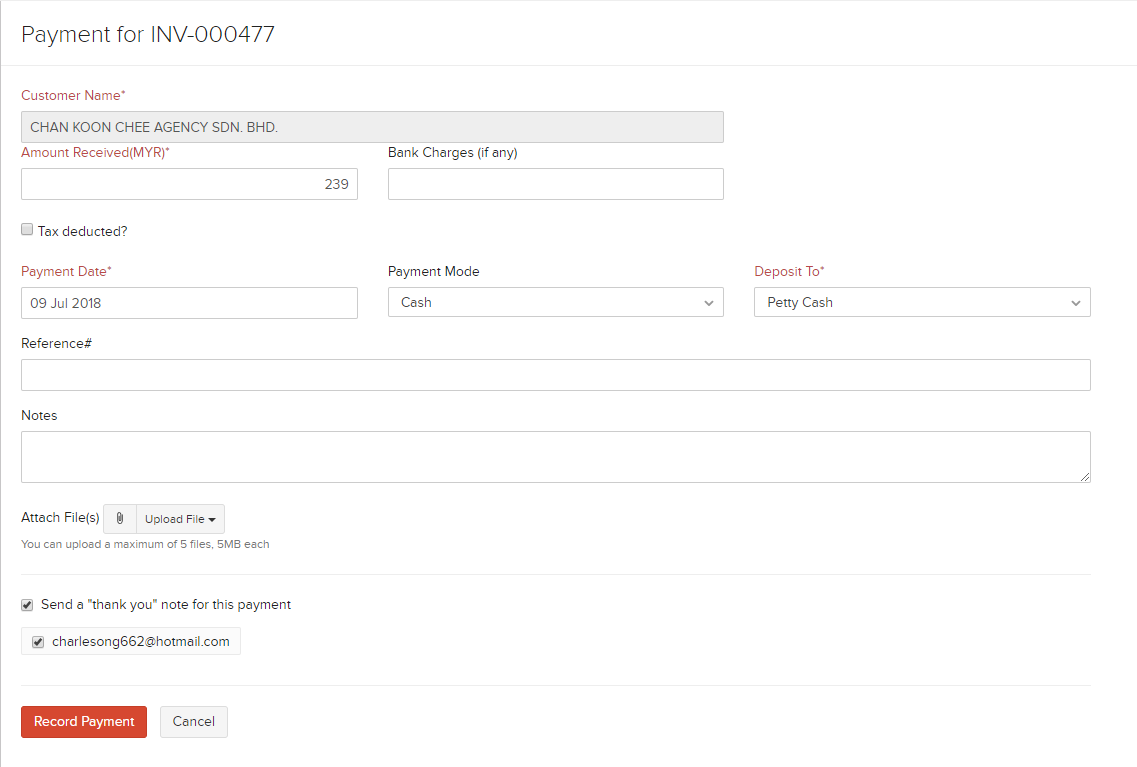
Task: Open the Payment Mode dropdown showing Cash
Action: coord(555,302)
